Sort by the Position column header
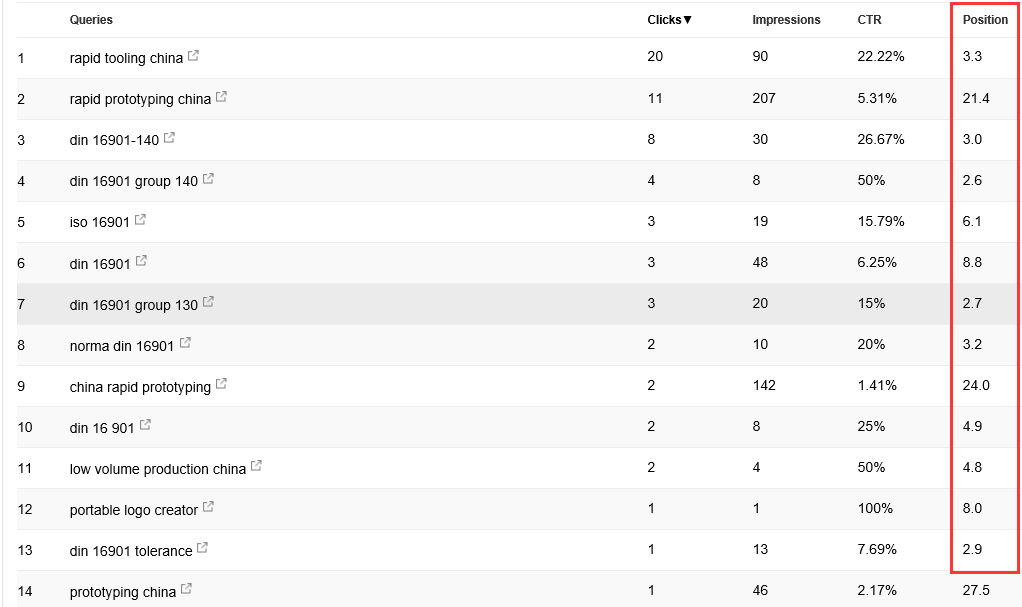 [x=985, y=20]
